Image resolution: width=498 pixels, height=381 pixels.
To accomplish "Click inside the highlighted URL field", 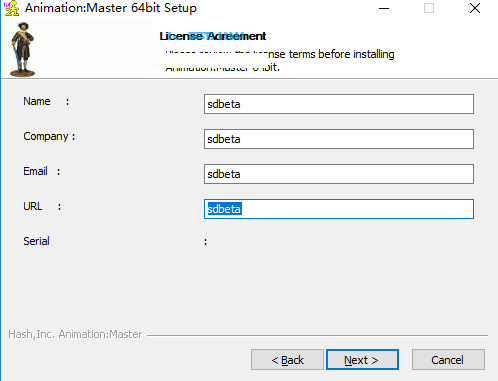I will [x=339, y=209].
